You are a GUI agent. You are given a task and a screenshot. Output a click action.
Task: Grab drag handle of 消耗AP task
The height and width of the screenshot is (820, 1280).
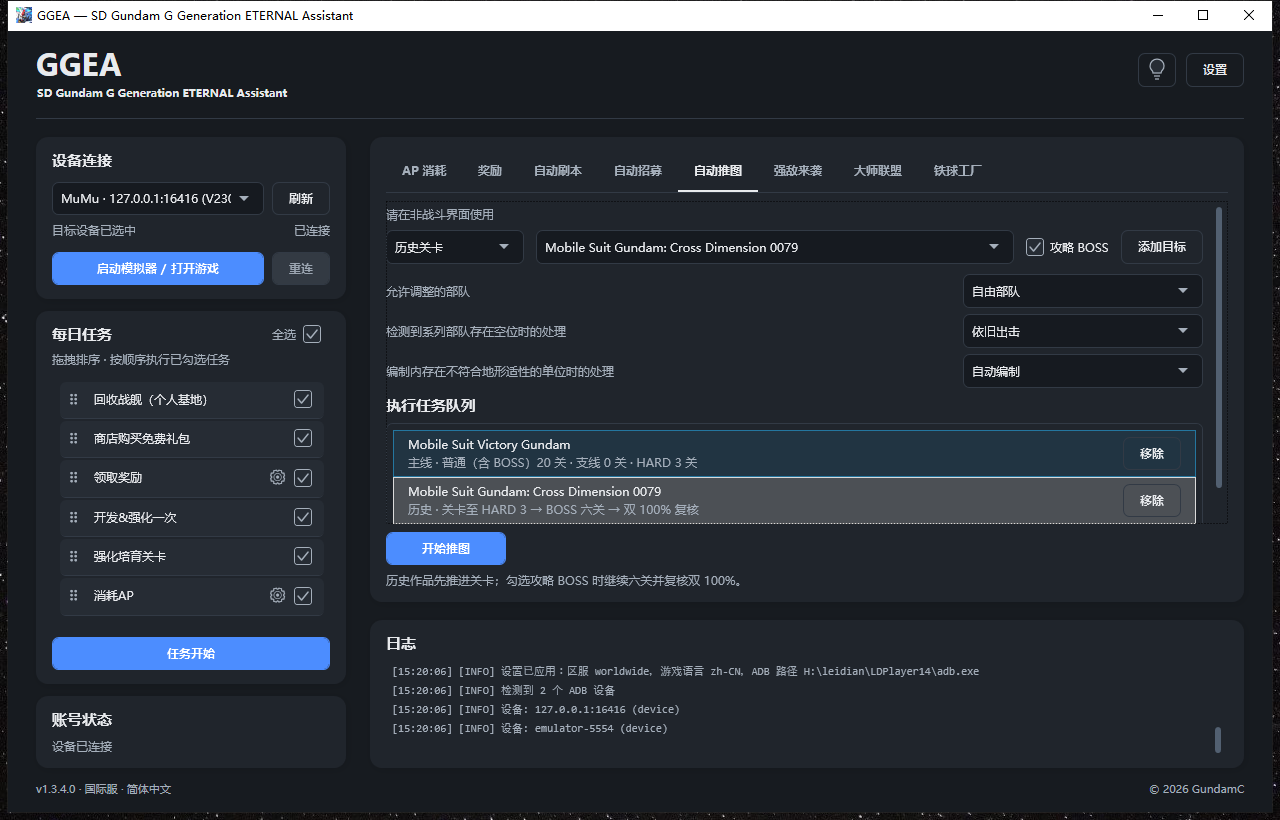(x=73, y=596)
